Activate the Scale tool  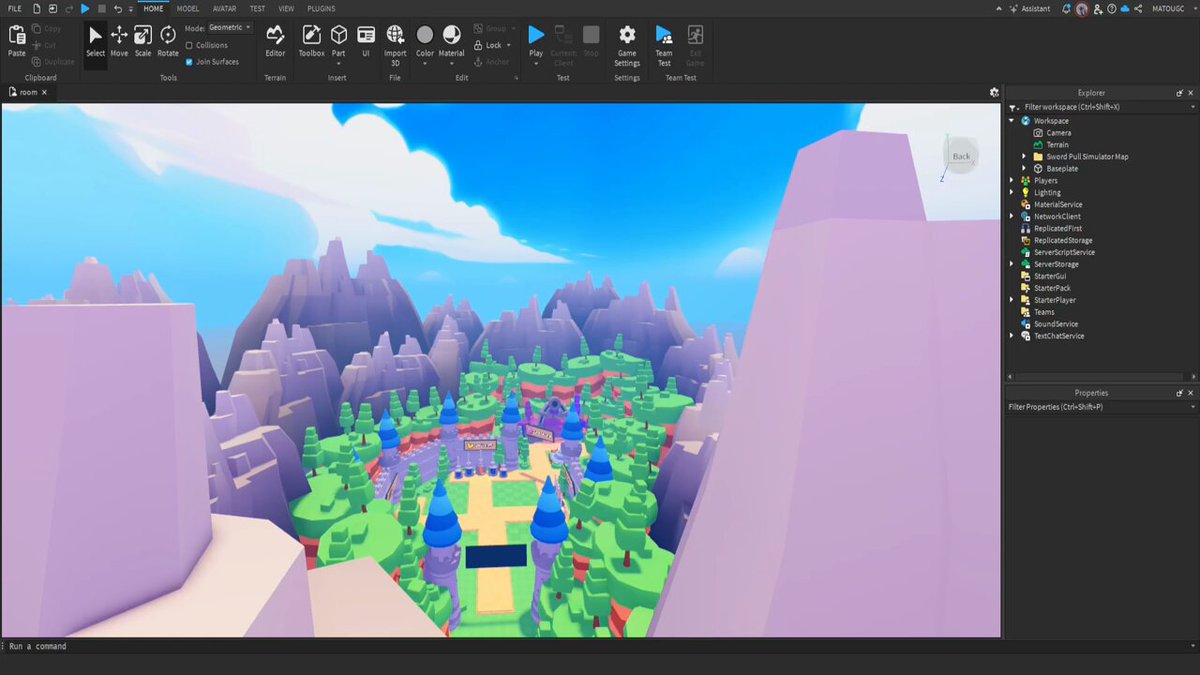point(143,42)
